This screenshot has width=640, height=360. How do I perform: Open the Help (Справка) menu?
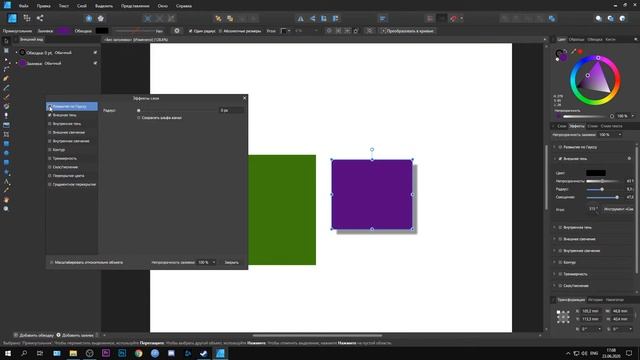pos(184,6)
